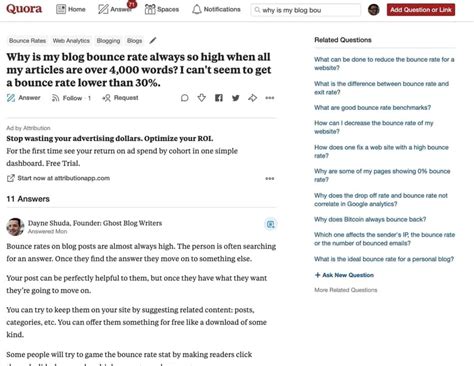Open related question on bounce rate versus exit rate

381,88
